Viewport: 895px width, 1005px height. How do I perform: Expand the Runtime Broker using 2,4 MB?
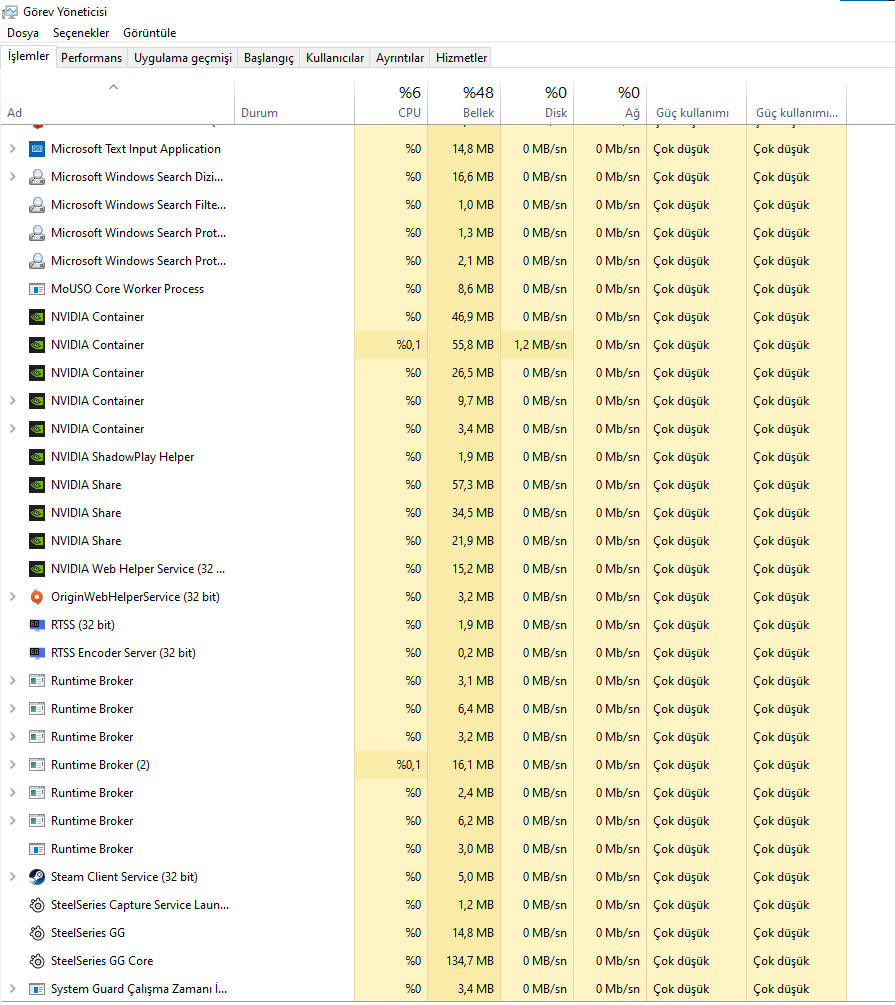click(x=12, y=793)
